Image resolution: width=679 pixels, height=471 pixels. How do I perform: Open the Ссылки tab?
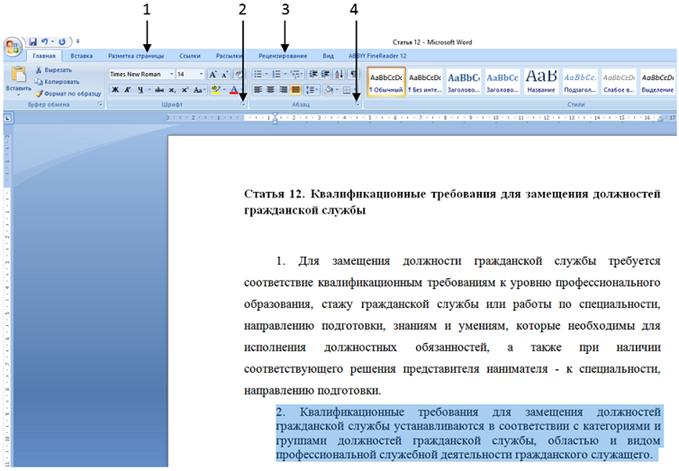tap(190, 56)
